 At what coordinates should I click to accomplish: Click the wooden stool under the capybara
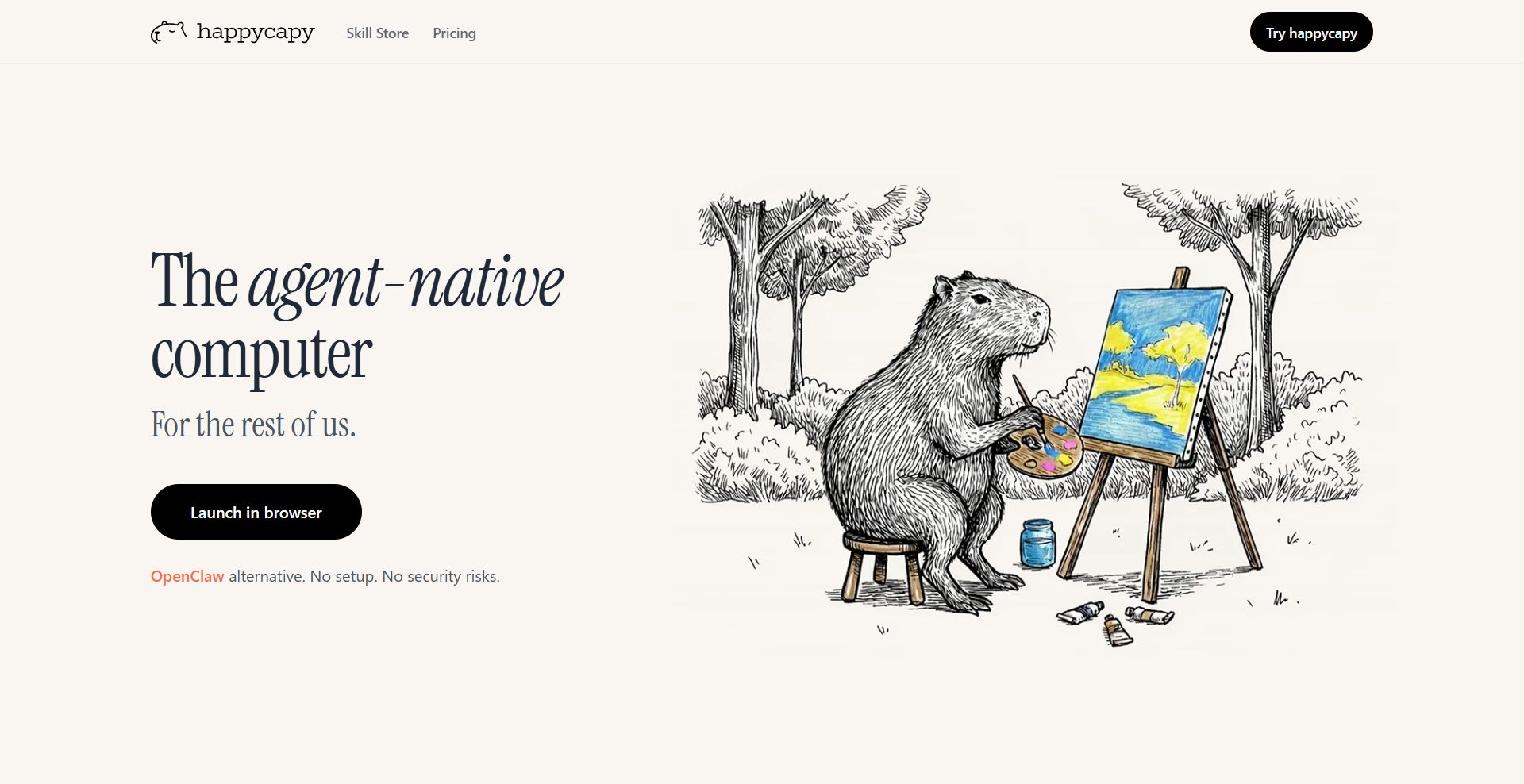[x=883, y=569]
